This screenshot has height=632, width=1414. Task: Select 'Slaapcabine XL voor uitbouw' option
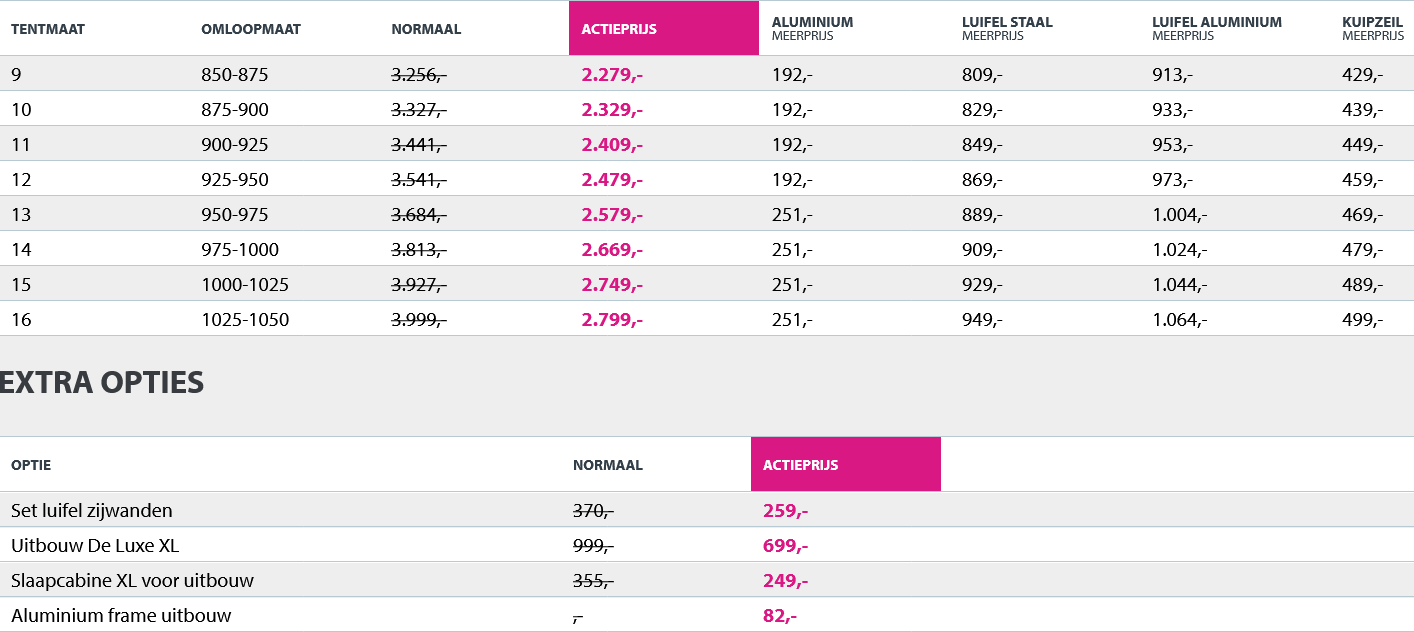(132, 581)
